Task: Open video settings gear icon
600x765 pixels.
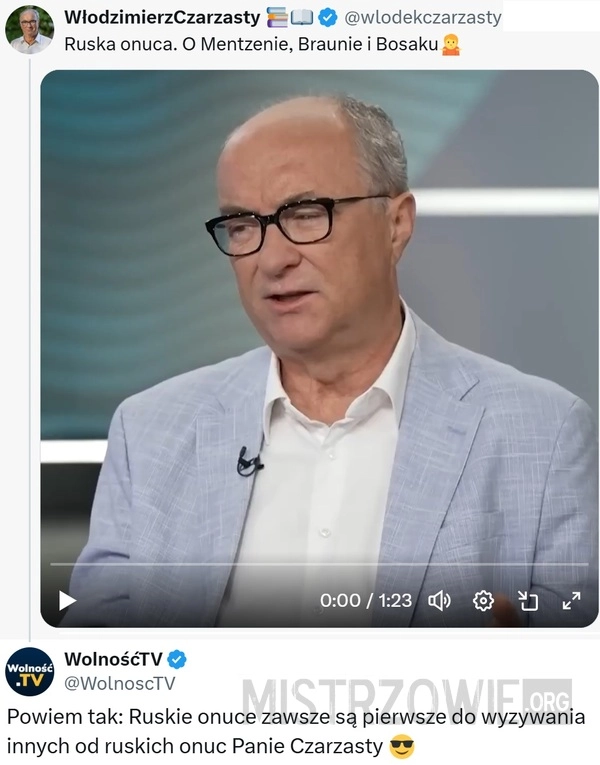Action: tap(483, 601)
